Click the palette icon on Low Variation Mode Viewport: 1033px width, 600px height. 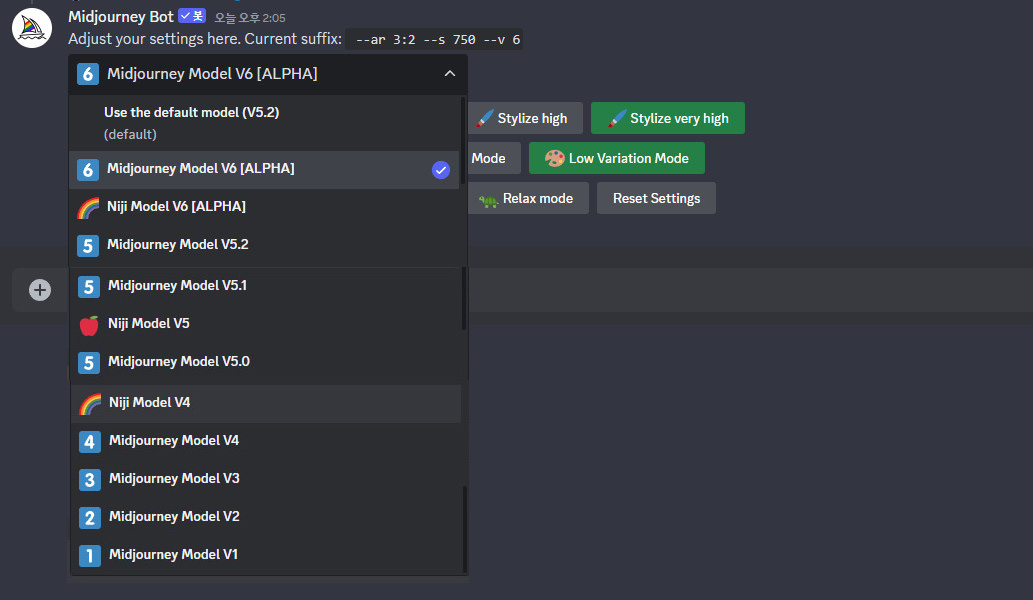(554, 158)
